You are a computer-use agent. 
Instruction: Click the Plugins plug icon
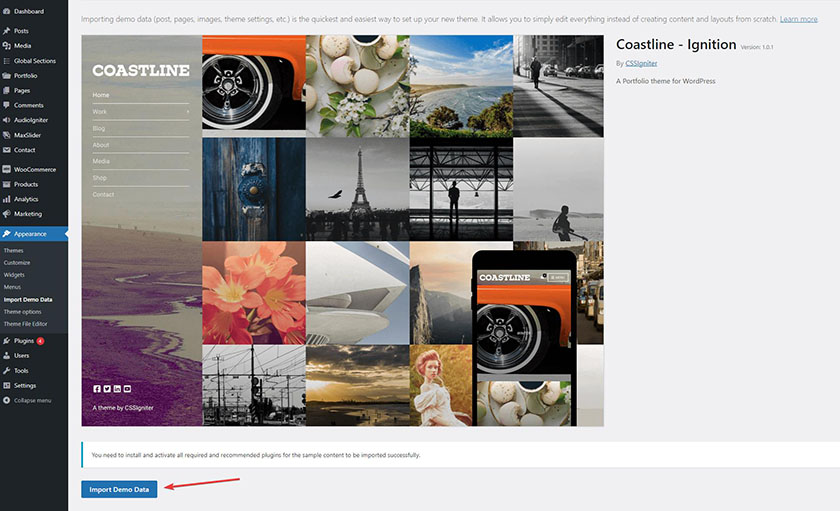pyautogui.click(x=6, y=341)
